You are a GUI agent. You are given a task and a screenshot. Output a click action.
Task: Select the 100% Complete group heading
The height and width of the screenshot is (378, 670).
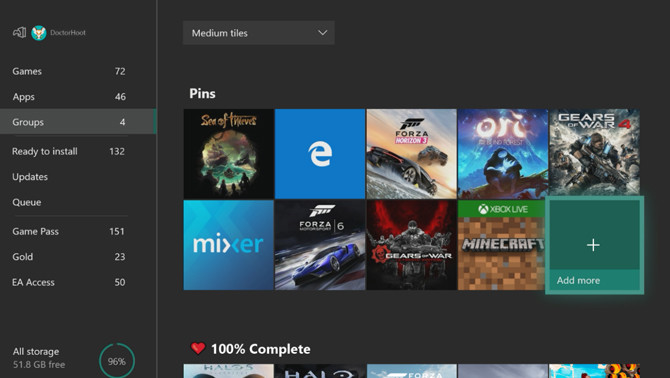pos(261,349)
